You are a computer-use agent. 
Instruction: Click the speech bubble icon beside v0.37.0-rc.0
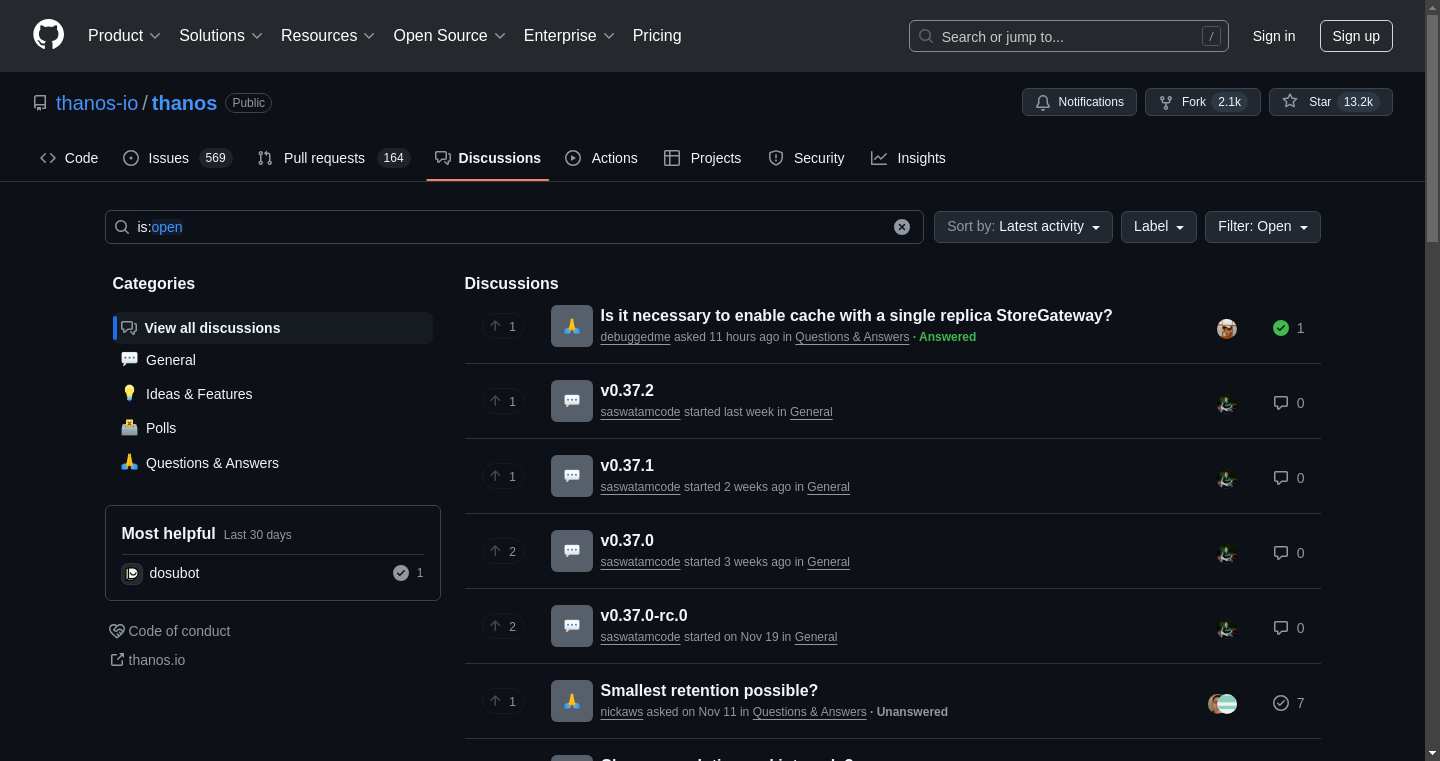pos(572,626)
